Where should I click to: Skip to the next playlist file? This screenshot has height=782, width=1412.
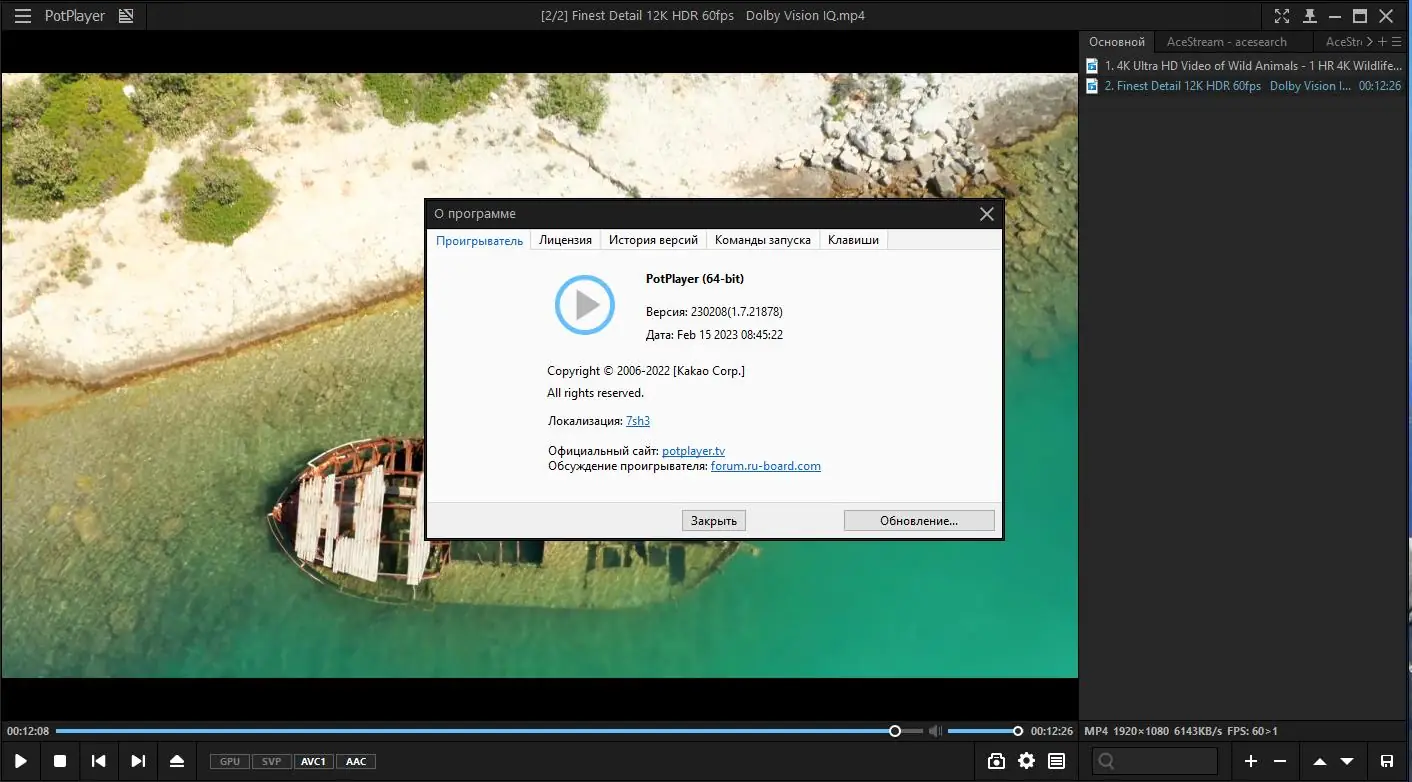tap(138, 761)
